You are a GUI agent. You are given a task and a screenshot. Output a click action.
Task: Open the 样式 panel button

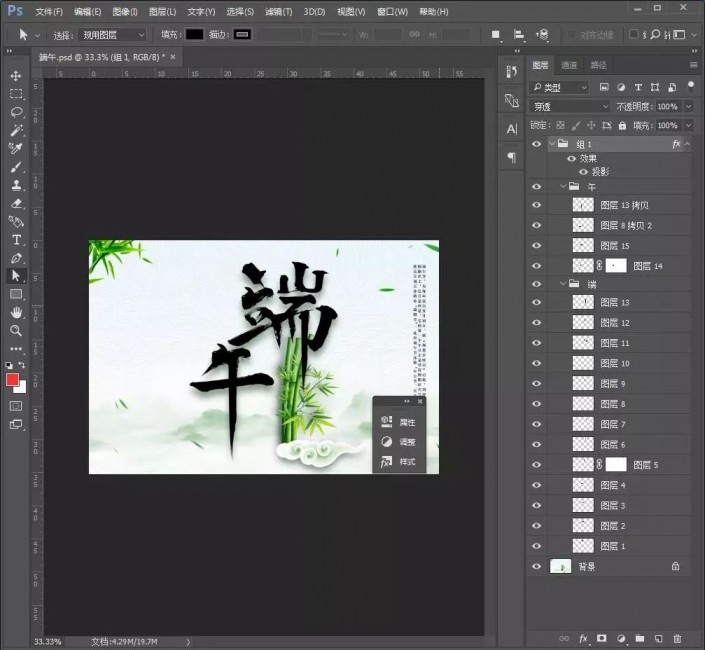(x=399, y=461)
